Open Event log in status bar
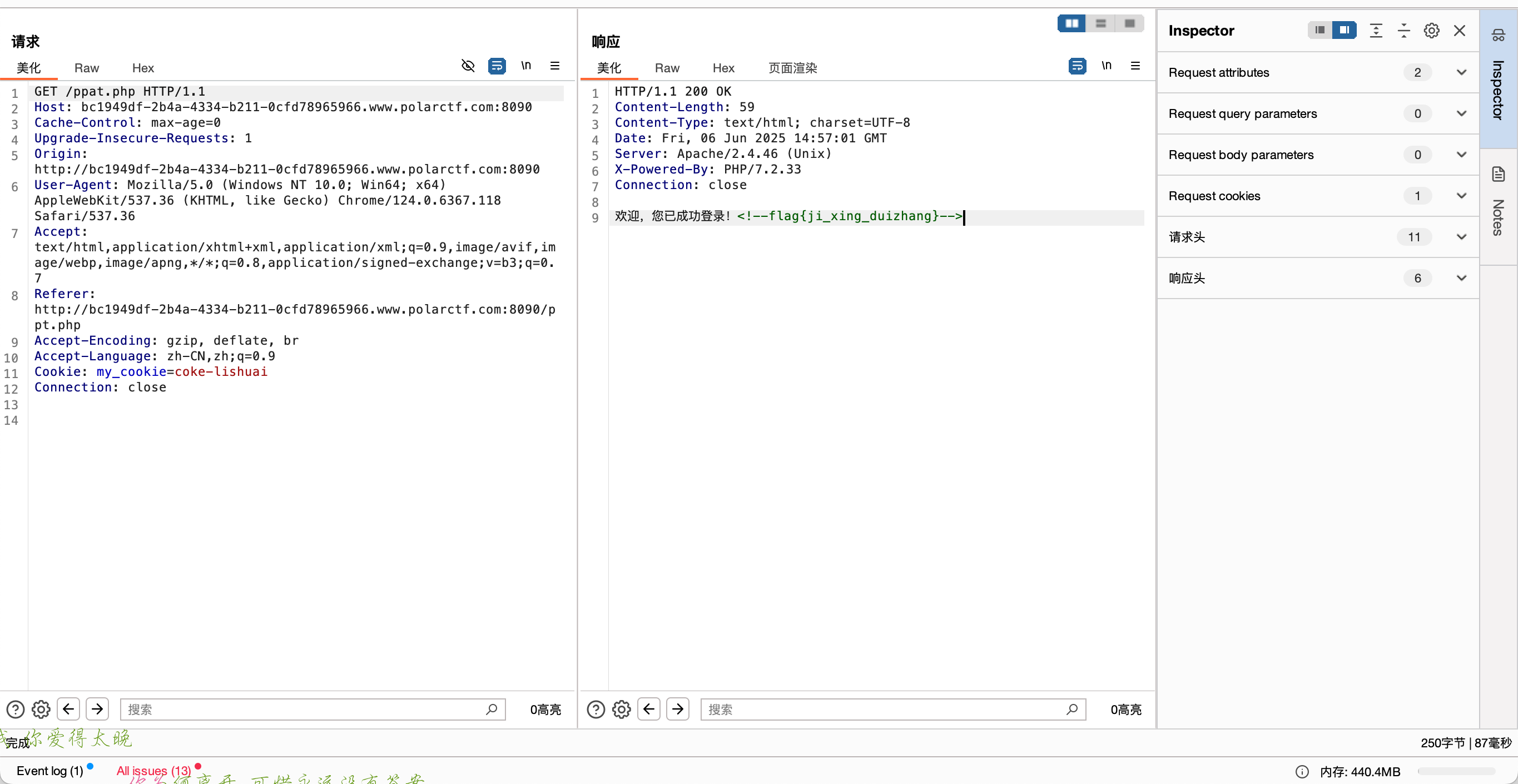This screenshot has height=784, width=1518. [49, 771]
